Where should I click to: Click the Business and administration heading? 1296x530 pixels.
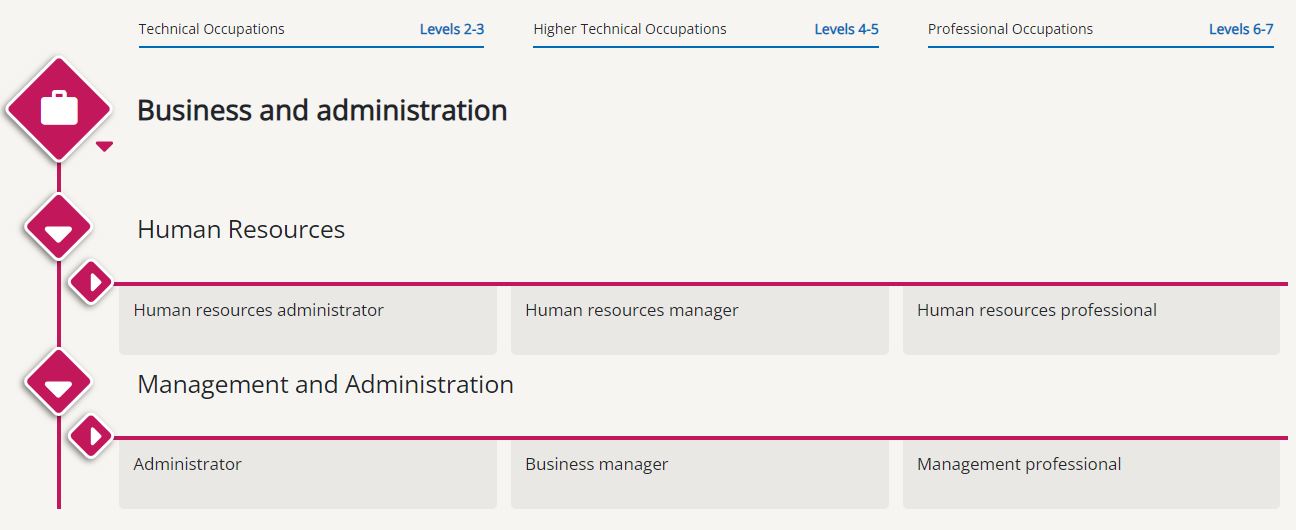(322, 110)
